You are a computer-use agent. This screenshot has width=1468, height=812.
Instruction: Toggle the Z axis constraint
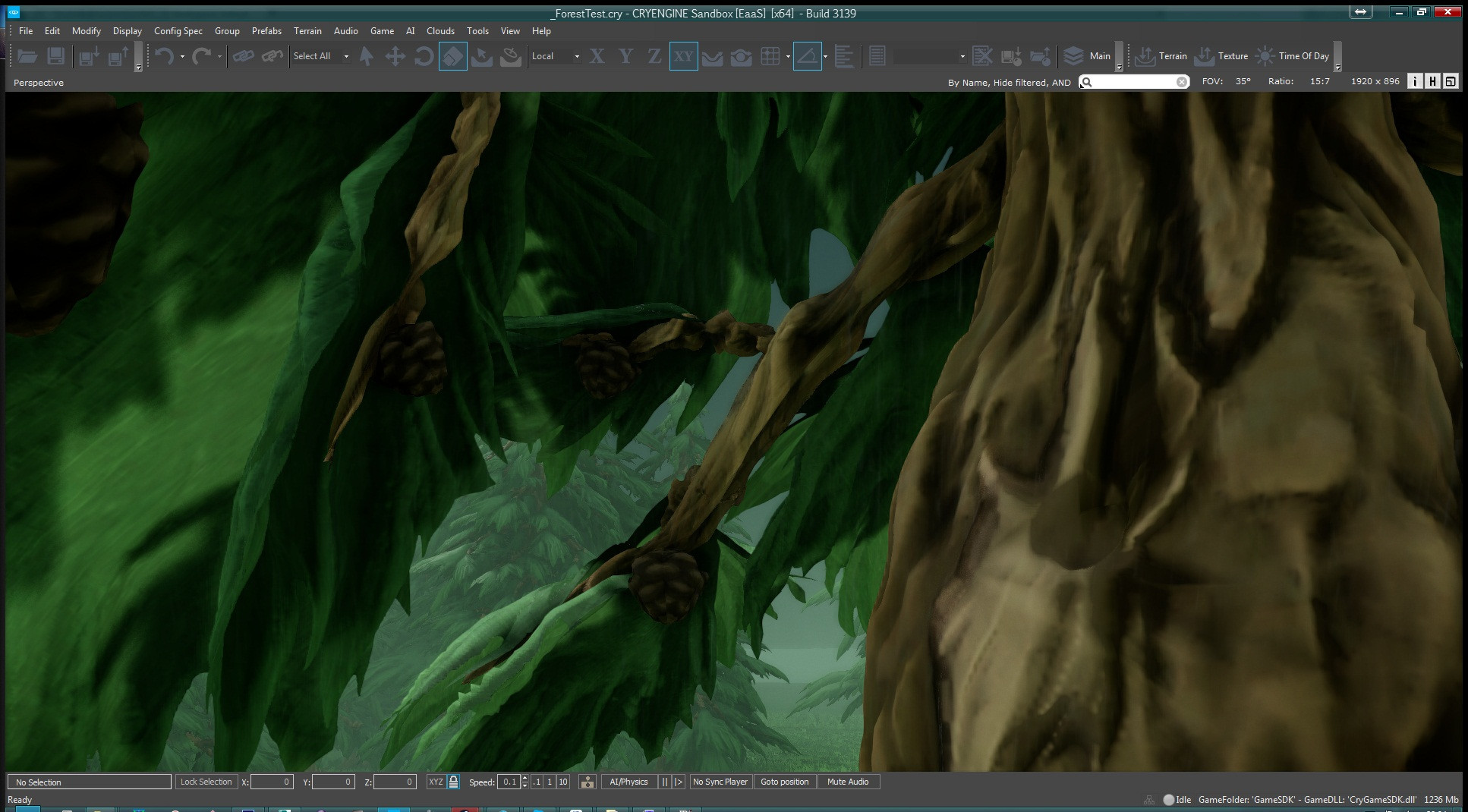point(654,56)
